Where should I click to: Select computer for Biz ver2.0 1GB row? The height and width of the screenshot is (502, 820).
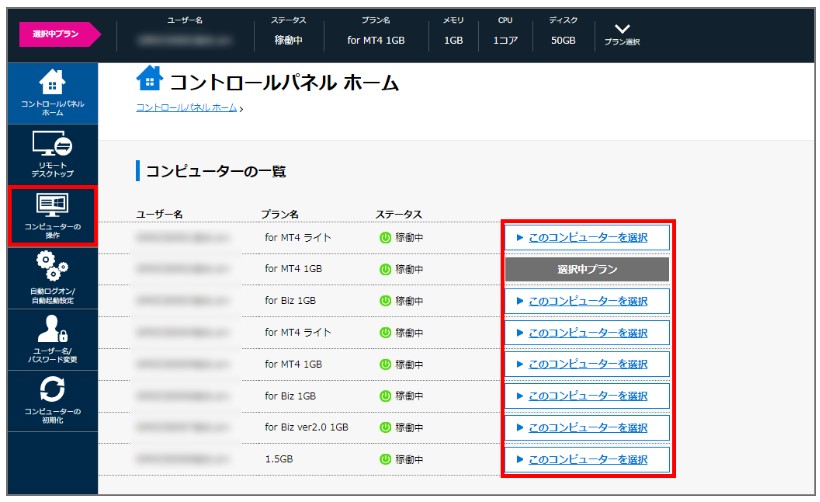pyautogui.click(x=586, y=427)
